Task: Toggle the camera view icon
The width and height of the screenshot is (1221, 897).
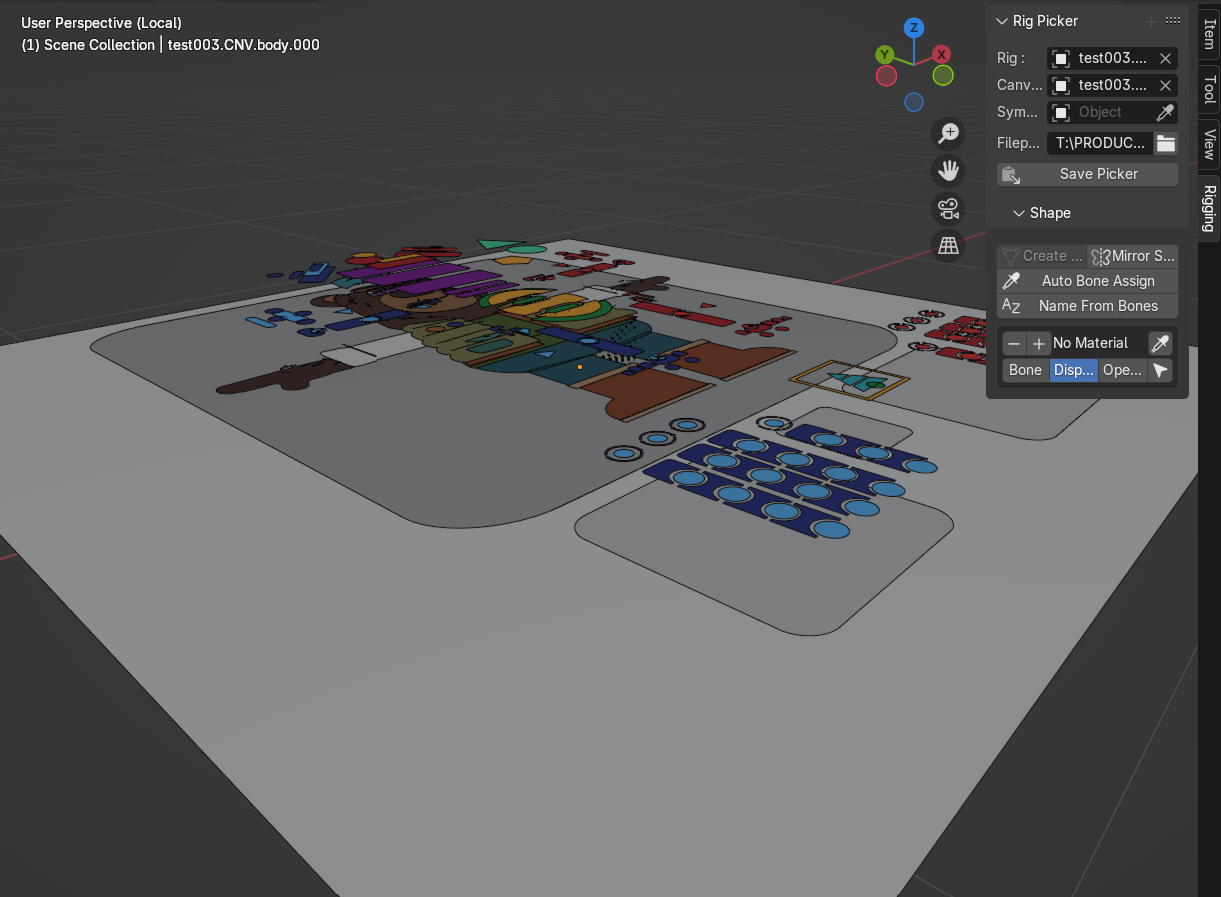Action: [948, 209]
